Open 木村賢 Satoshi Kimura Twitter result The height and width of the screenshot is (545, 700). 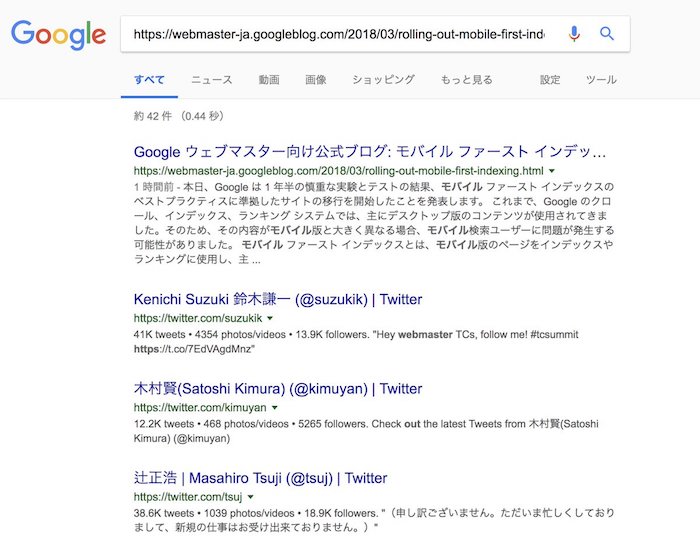pyautogui.click(x=278, y=389)
